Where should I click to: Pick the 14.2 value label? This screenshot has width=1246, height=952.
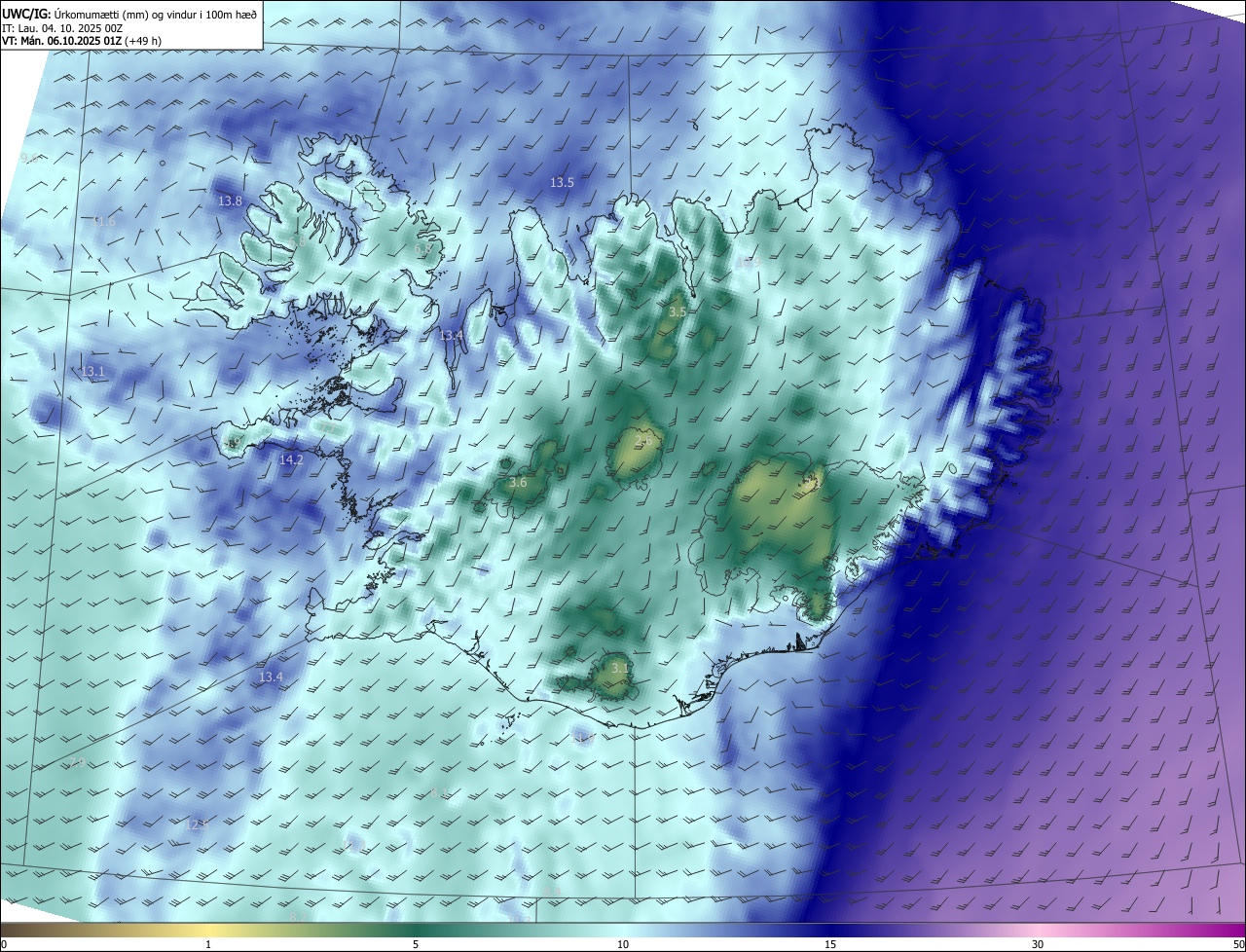tap(291, 459)
